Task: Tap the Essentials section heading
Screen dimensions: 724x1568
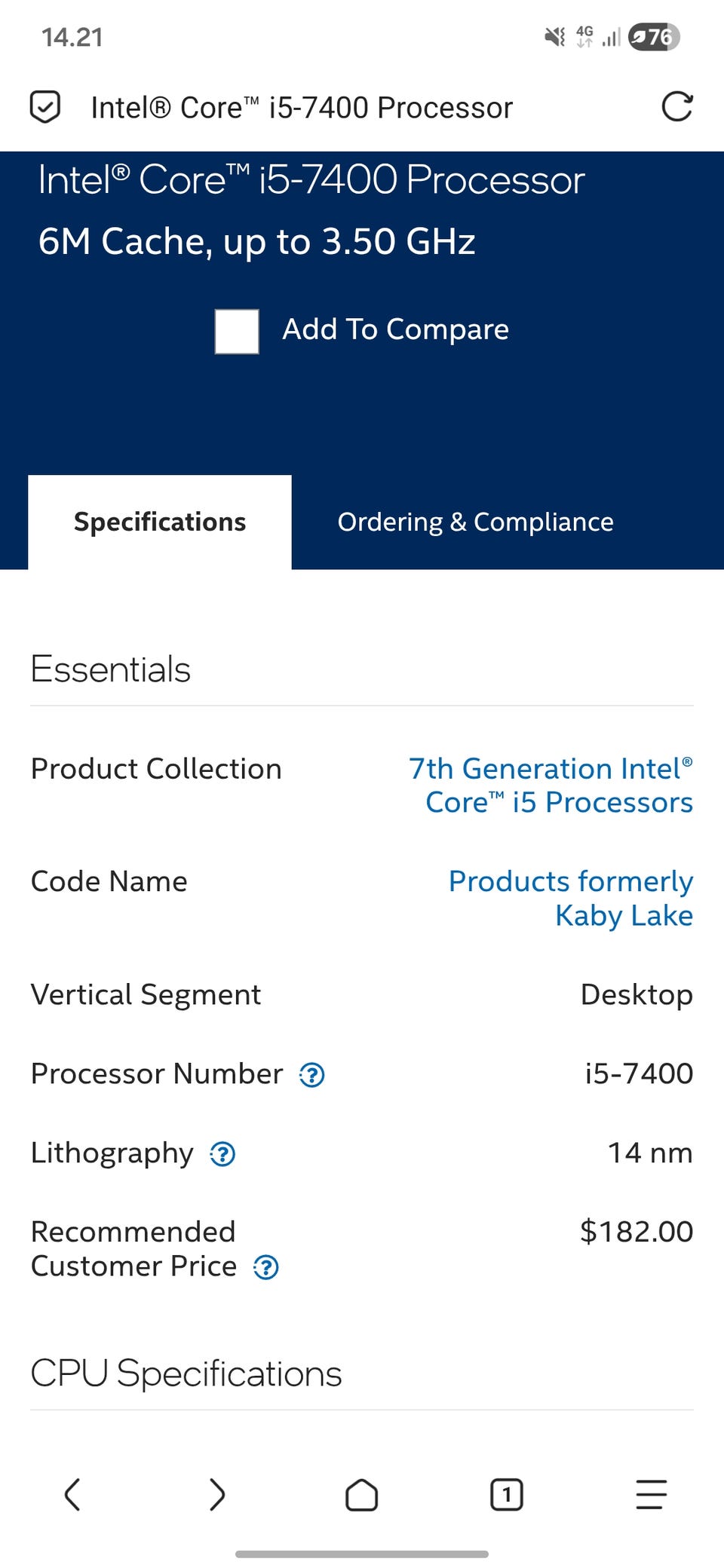Action: (x=111, y=669)
